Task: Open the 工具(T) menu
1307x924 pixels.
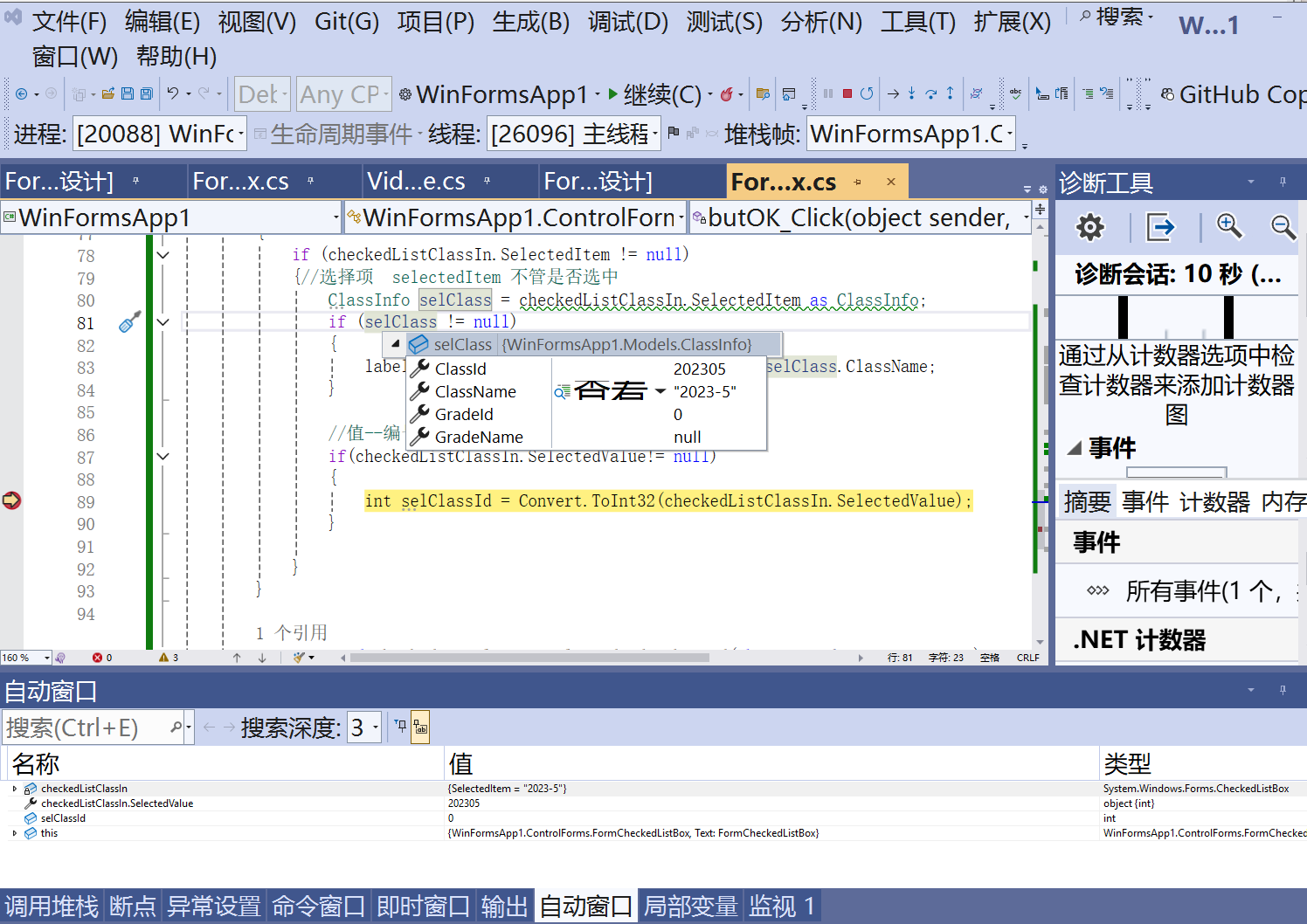Action: (x=918, y=22)
